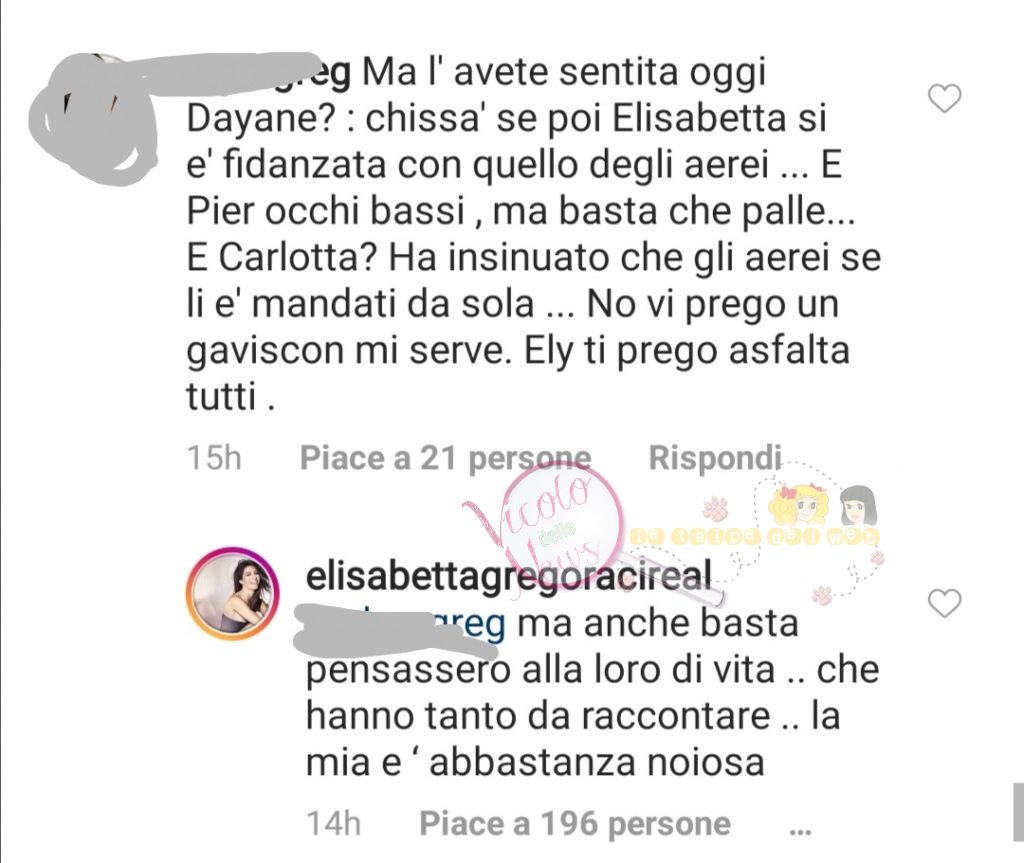Click the 15h timestamp
The width and height of the screenshot is (1024, 863).
[x=214, y=458]
